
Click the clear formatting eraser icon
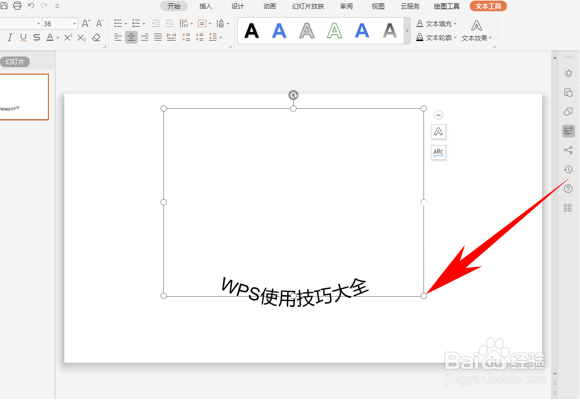(96, 37)
